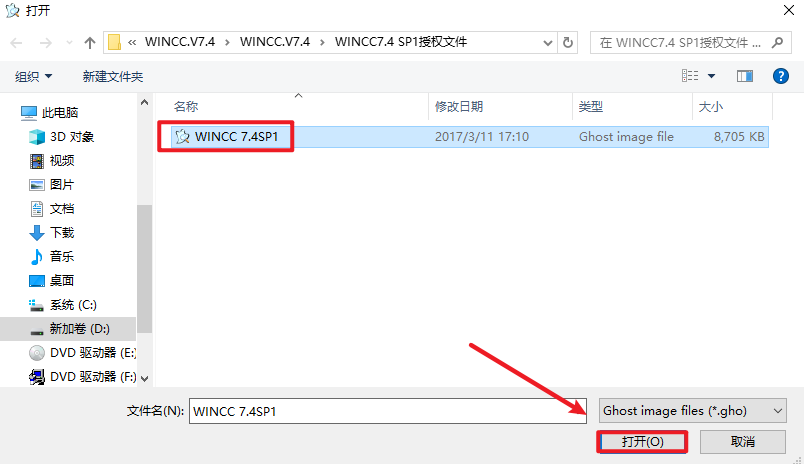Expand the address bar history dropdown

click(x=548, y=43)
